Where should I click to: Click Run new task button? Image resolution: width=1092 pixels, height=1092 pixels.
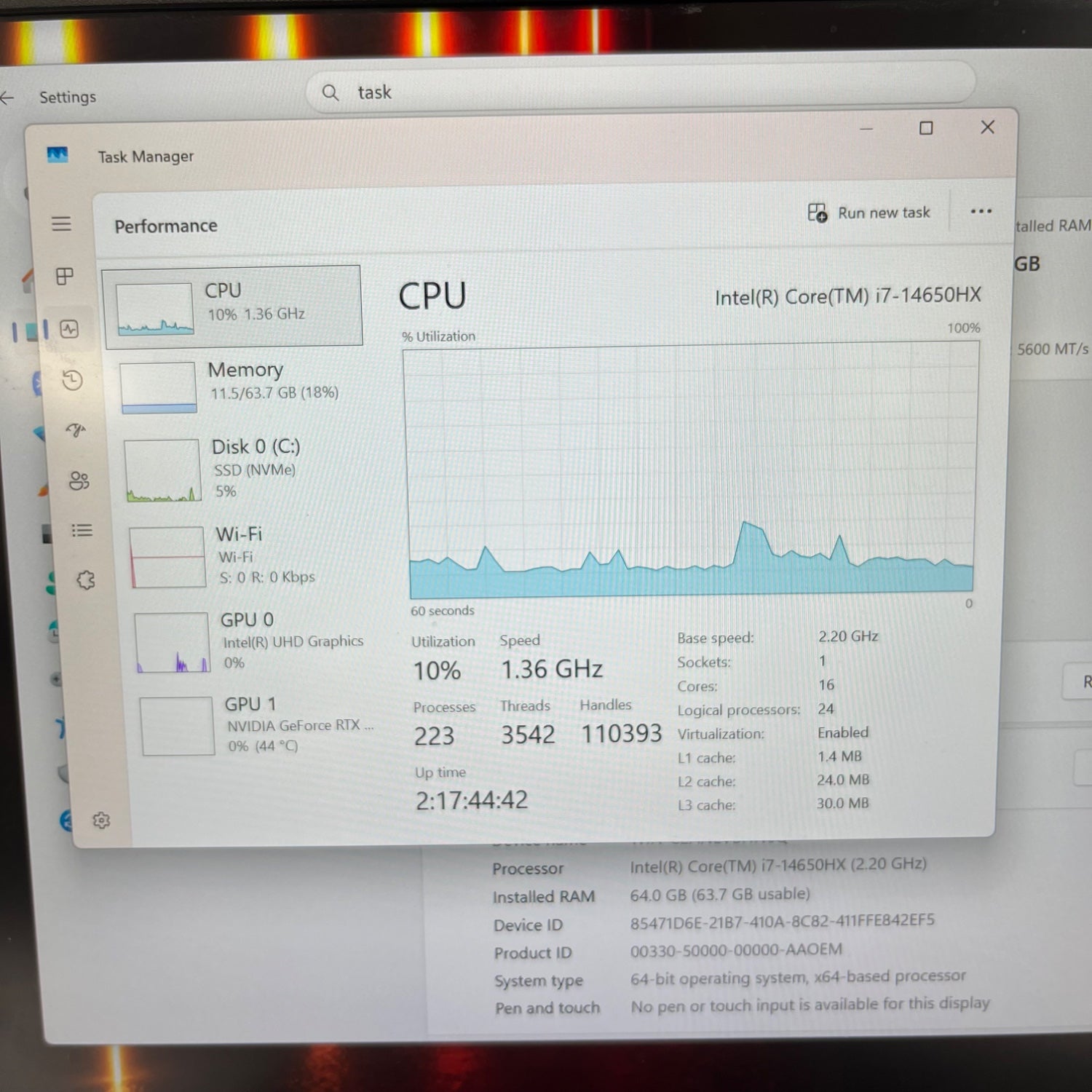coord(869,213)
